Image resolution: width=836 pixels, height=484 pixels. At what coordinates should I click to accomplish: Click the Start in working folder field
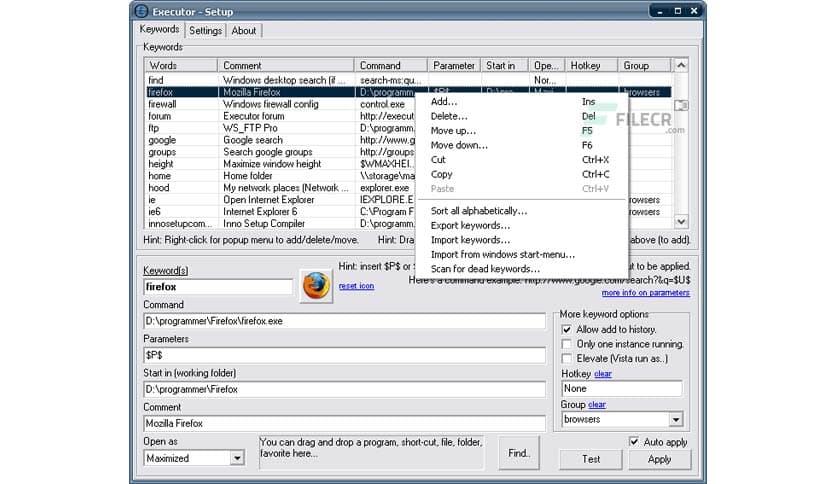point(344,389)
